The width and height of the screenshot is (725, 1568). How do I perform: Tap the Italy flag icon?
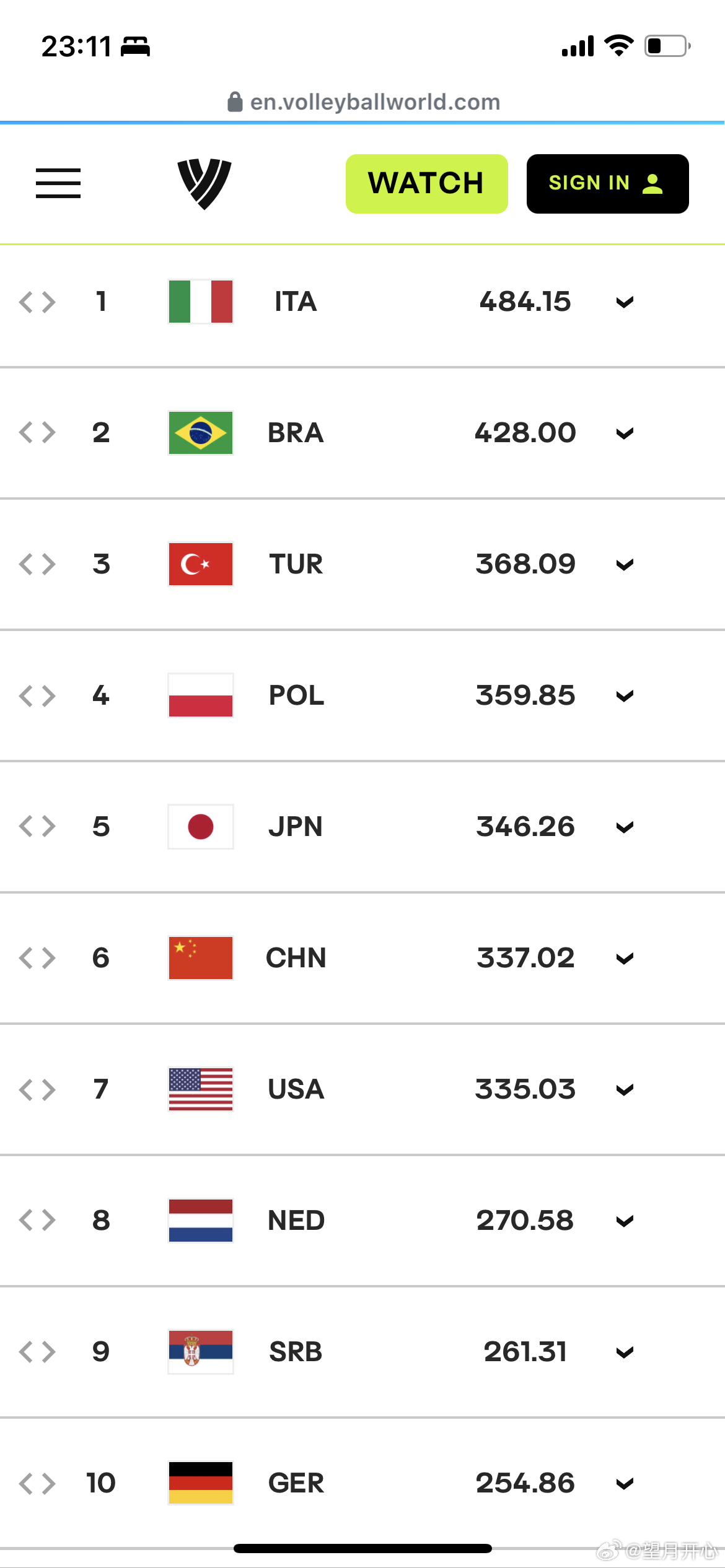pyautogui.click(x=201, y=302)
